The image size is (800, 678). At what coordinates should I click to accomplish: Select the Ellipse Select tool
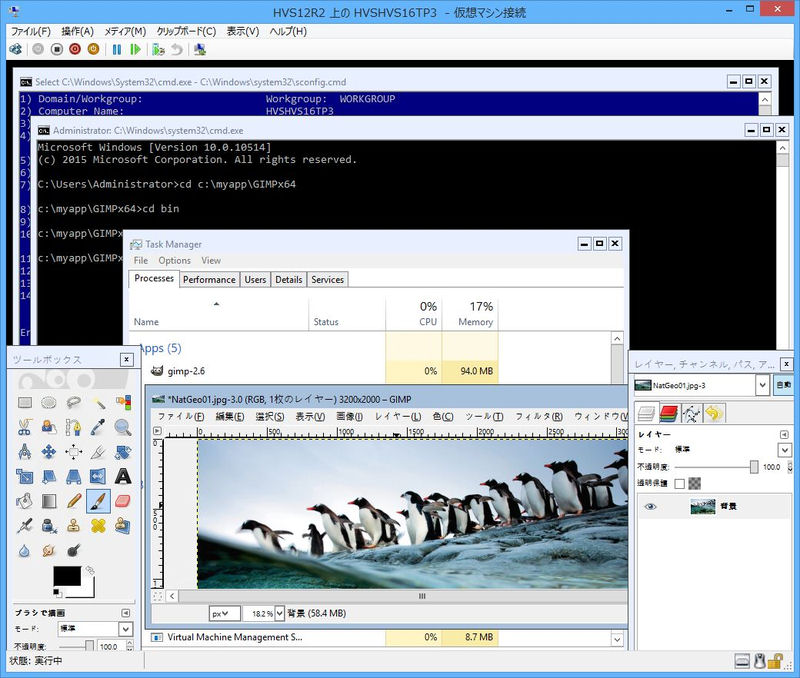(x=49, y=403)
